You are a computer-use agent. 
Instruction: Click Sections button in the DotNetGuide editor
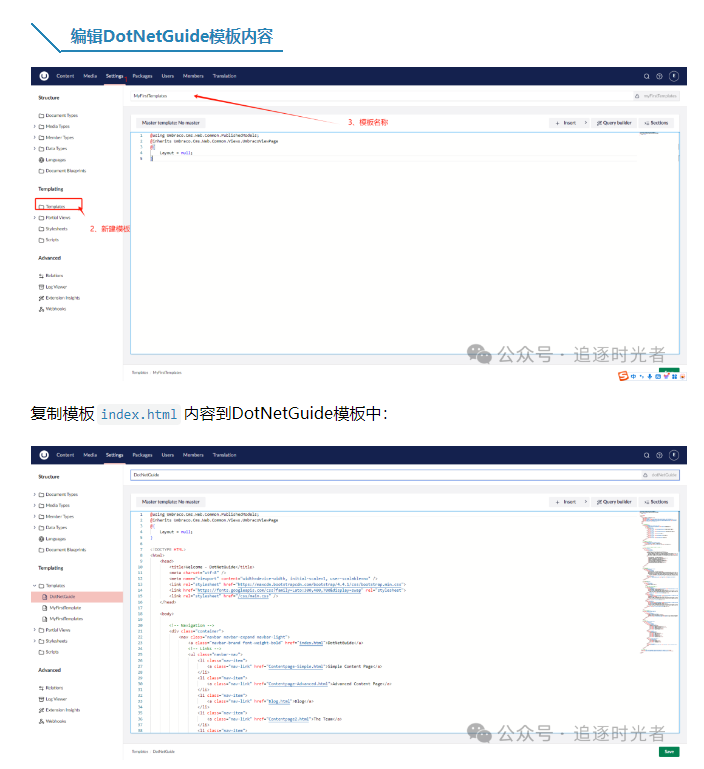pyautogui.click(x=656, y=502)
